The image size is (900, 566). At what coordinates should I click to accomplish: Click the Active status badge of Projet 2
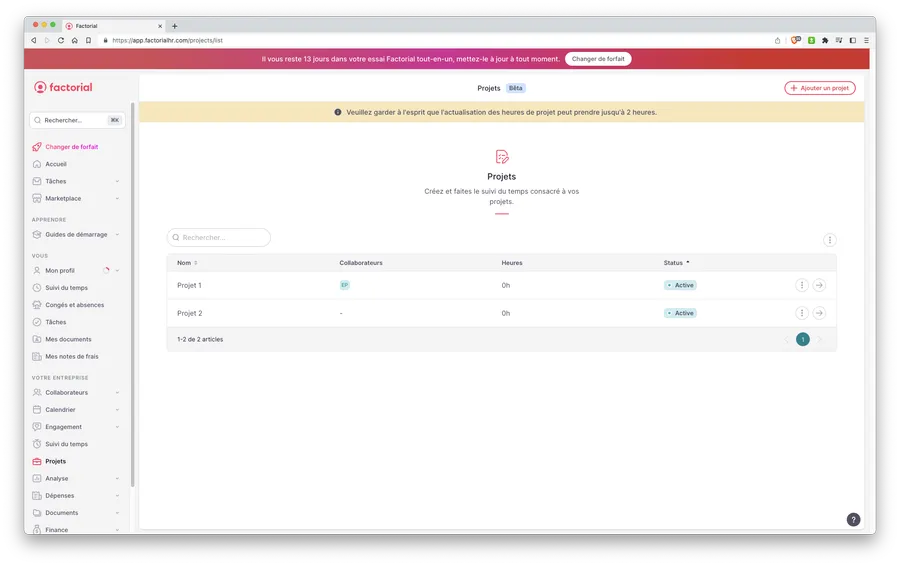click(x=680, y=313)
